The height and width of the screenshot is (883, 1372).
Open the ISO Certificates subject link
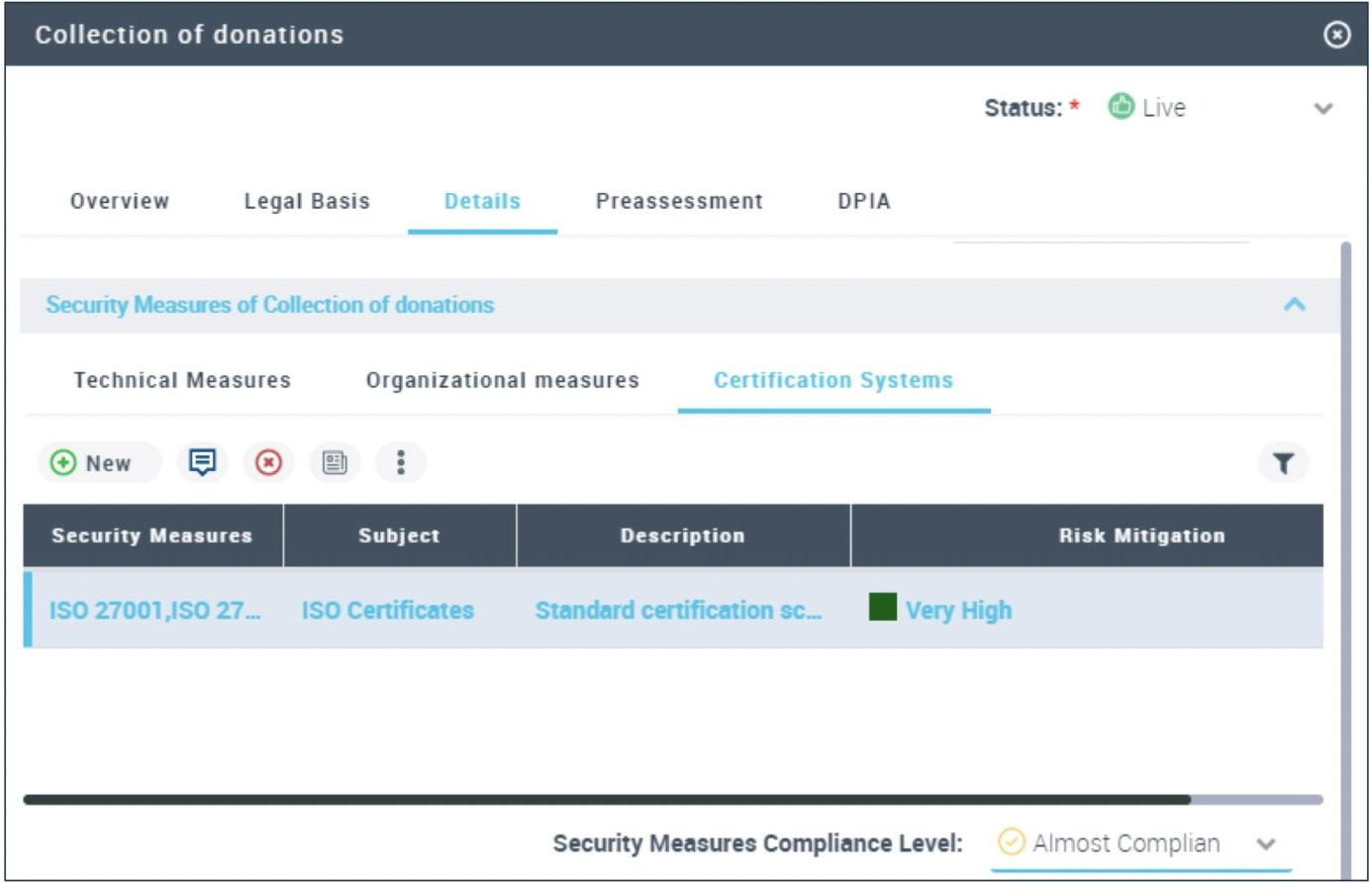tap(388, 610)
